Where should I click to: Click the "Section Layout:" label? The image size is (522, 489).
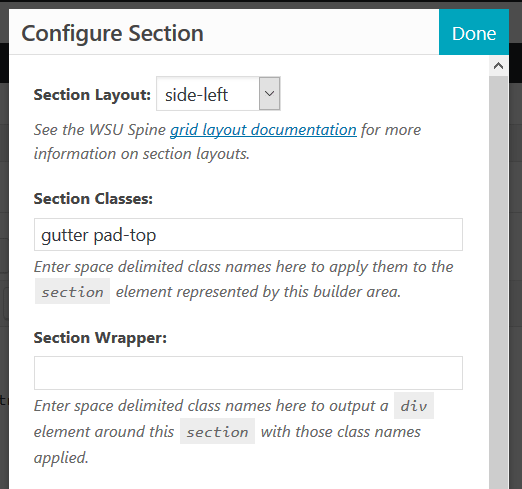click(x=92, y=95)
